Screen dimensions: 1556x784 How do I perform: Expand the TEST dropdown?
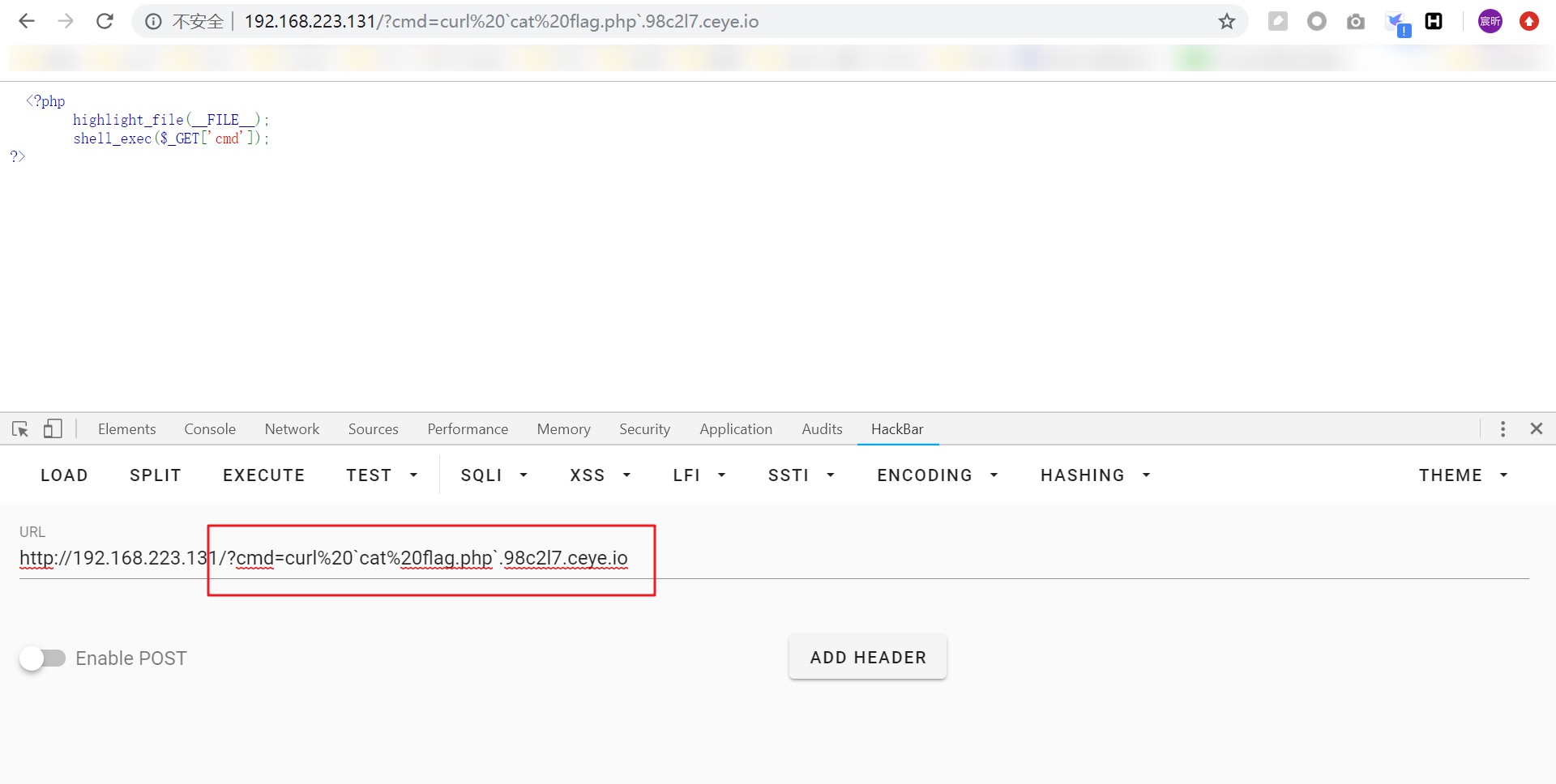pyautogui.click(x=382, y=475)
